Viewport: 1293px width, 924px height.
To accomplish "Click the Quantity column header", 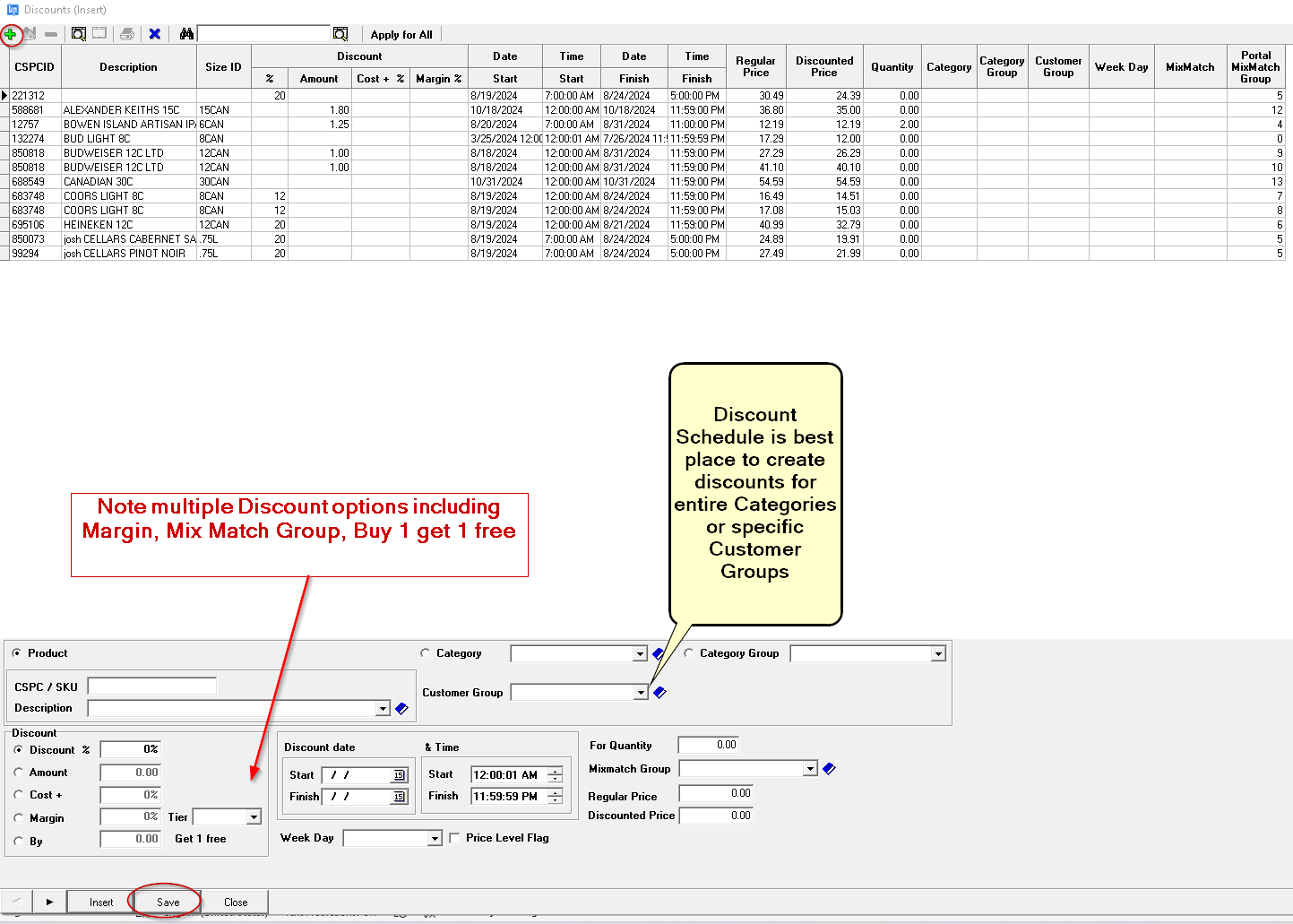I will pos(892,67).
